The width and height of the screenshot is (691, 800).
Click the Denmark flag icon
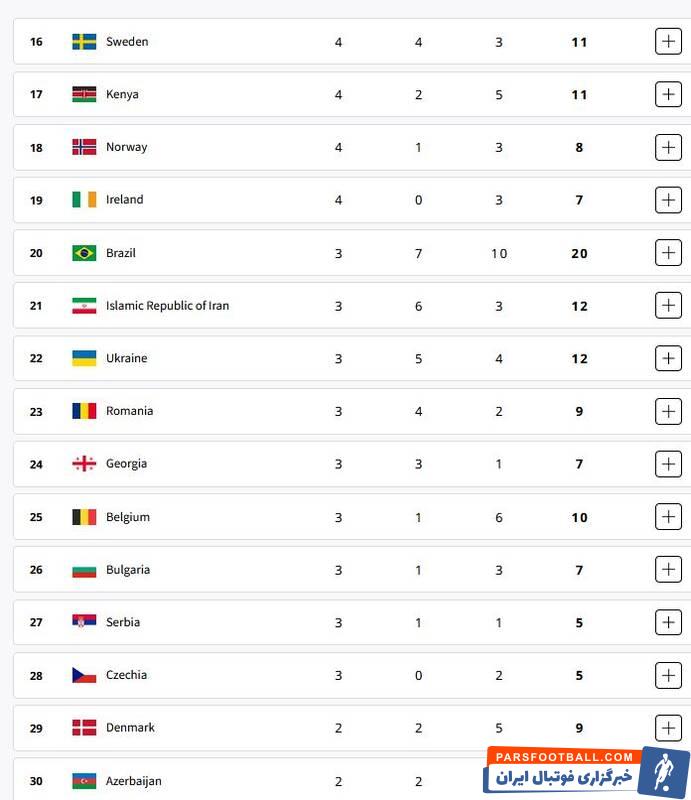[x=84, y=728]
